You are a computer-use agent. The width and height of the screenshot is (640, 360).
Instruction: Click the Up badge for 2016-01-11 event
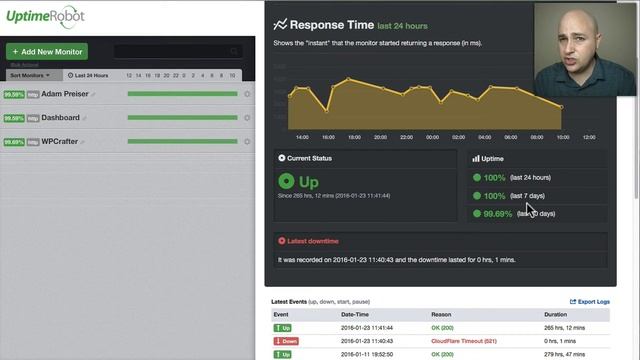[282, 354]
